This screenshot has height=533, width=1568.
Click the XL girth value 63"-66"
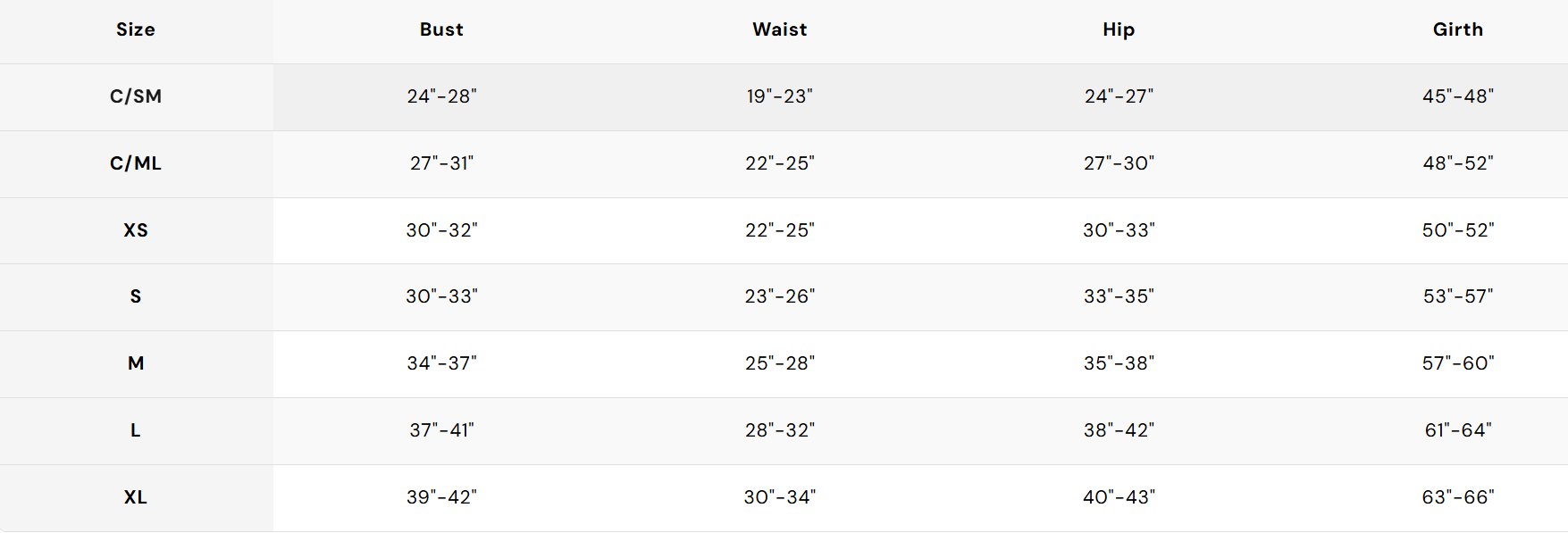click(1458, 497)
